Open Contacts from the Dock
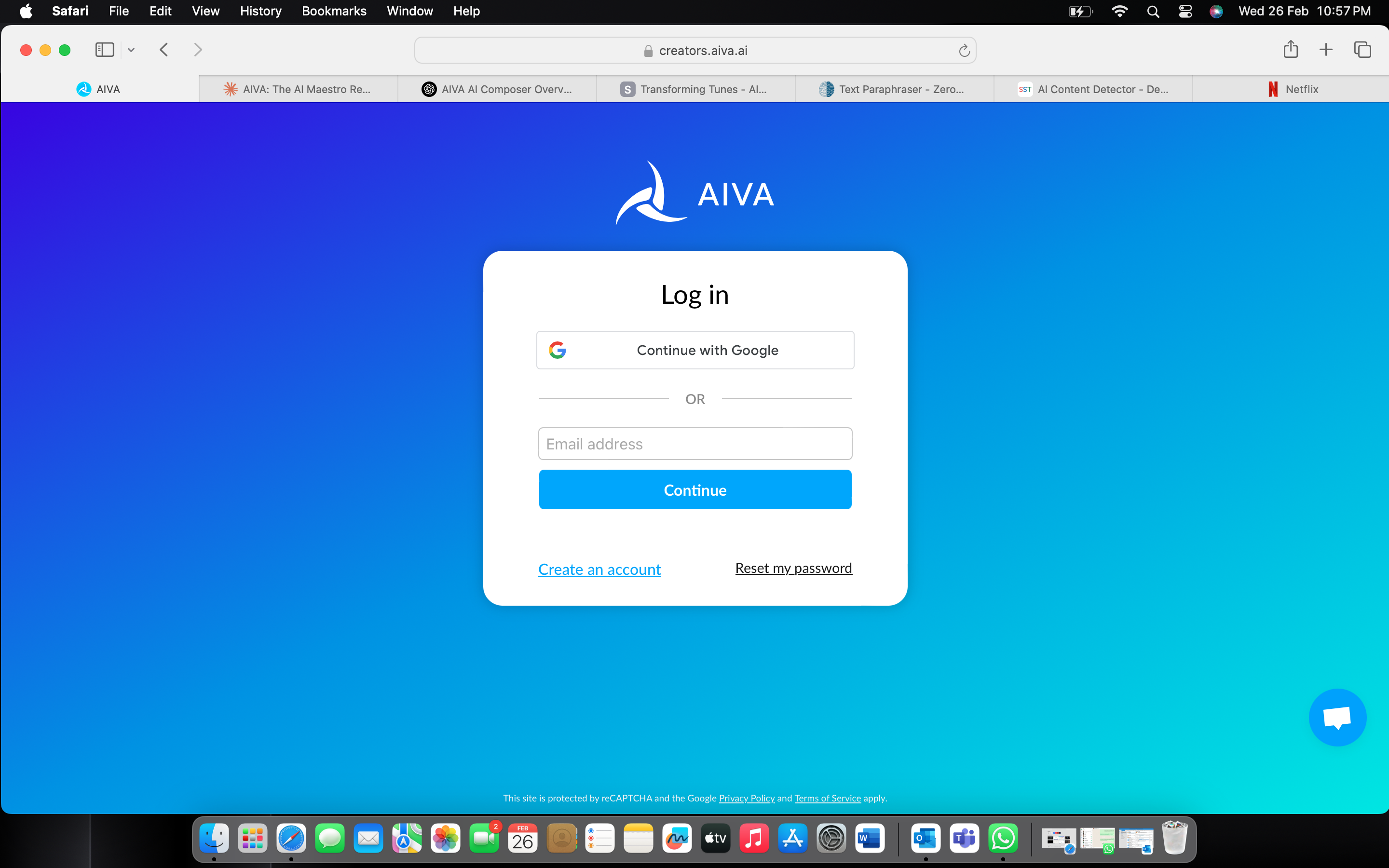 (x=561, y=839)
